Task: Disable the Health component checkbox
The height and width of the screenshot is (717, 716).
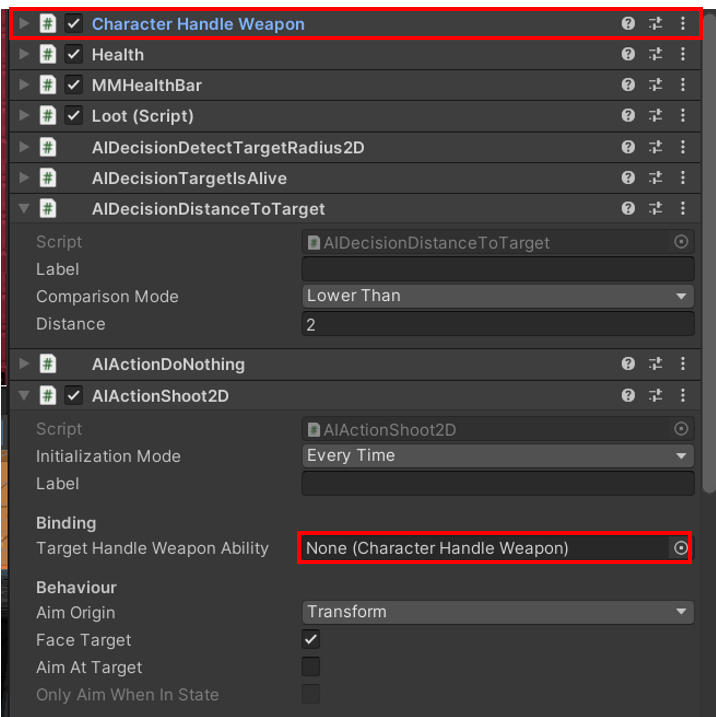Action: (74, 54)
